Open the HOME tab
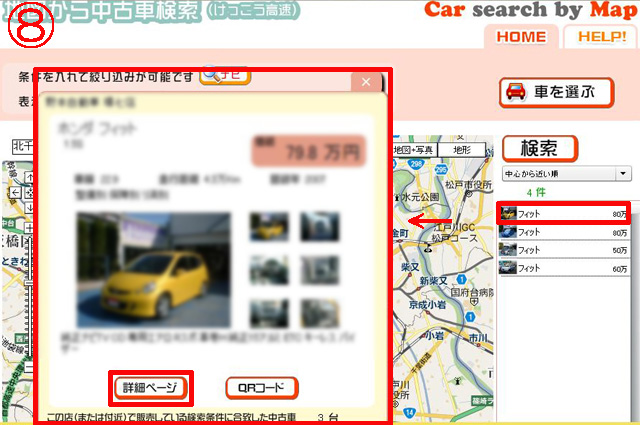 point(521,37)
